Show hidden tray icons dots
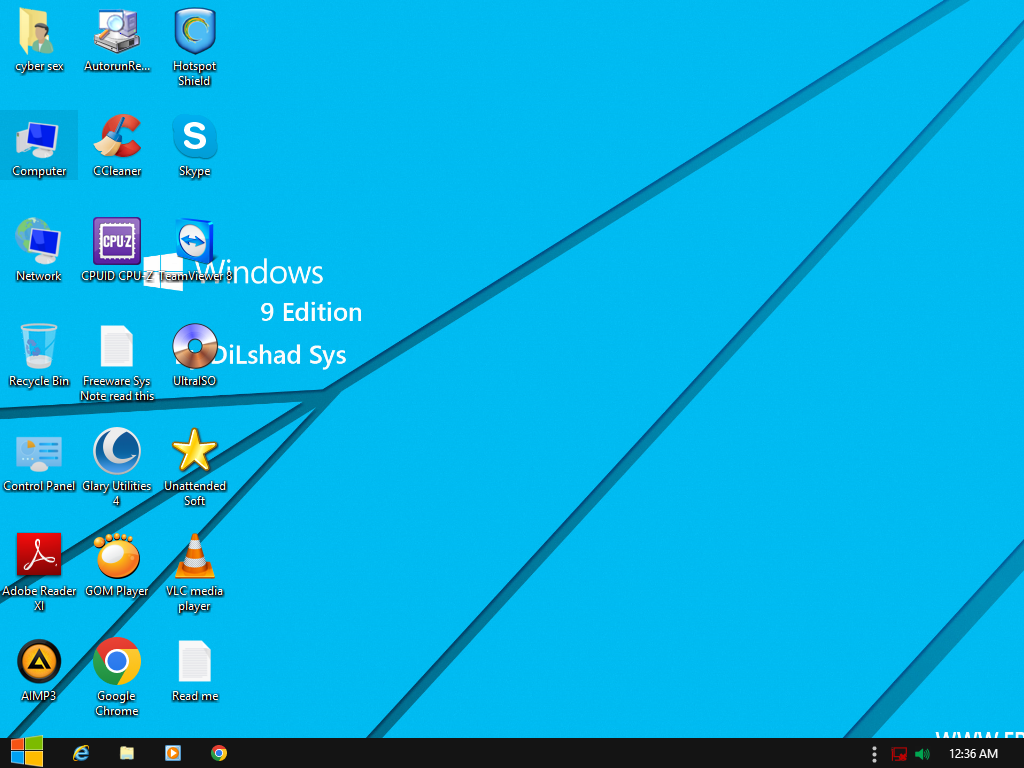1024x768 pixels. [874, 754]
